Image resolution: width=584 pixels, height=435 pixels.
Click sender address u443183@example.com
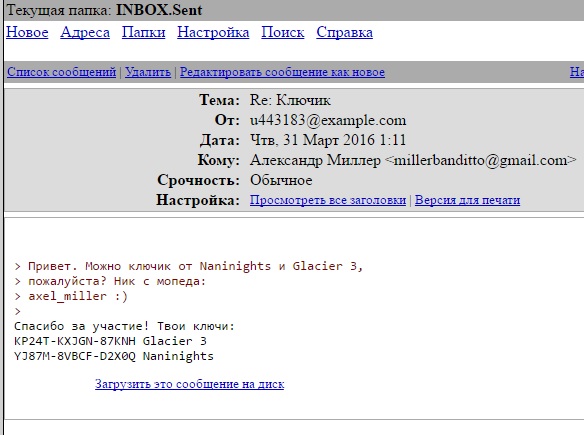[x=328, y=120]
